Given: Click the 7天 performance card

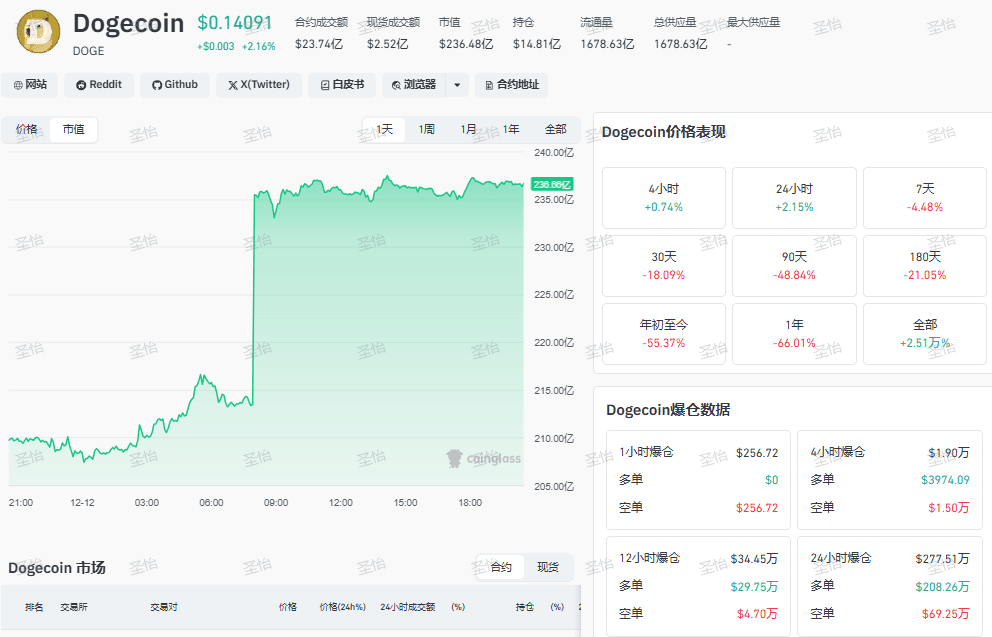Looking at the screenshot, I should point(925,198).
